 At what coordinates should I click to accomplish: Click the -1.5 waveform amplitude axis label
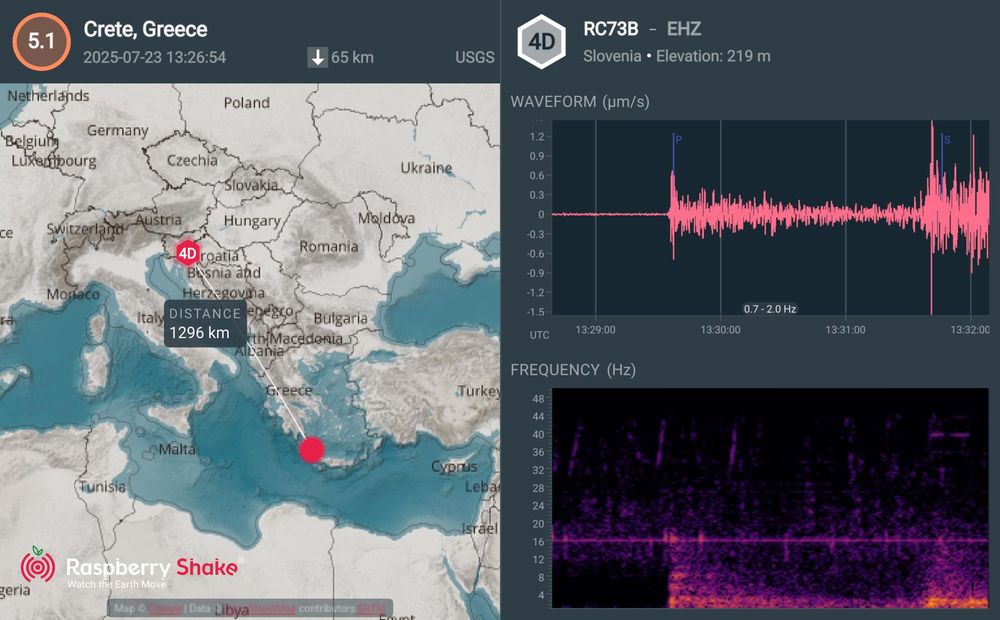(x=536, y=312)
